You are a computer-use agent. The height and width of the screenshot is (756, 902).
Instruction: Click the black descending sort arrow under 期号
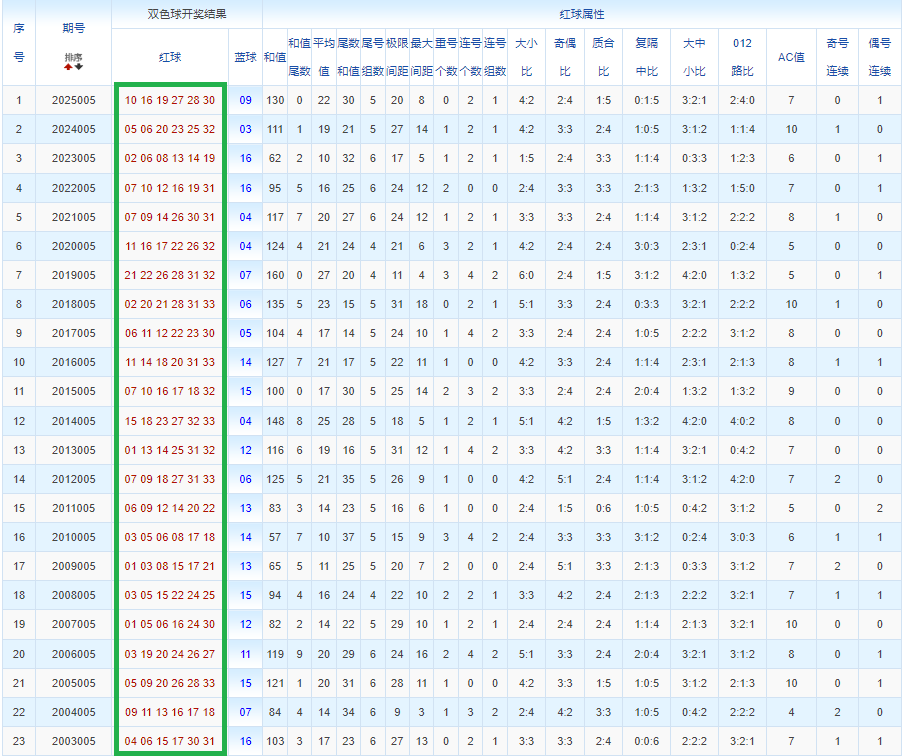(x=78, y=67)
